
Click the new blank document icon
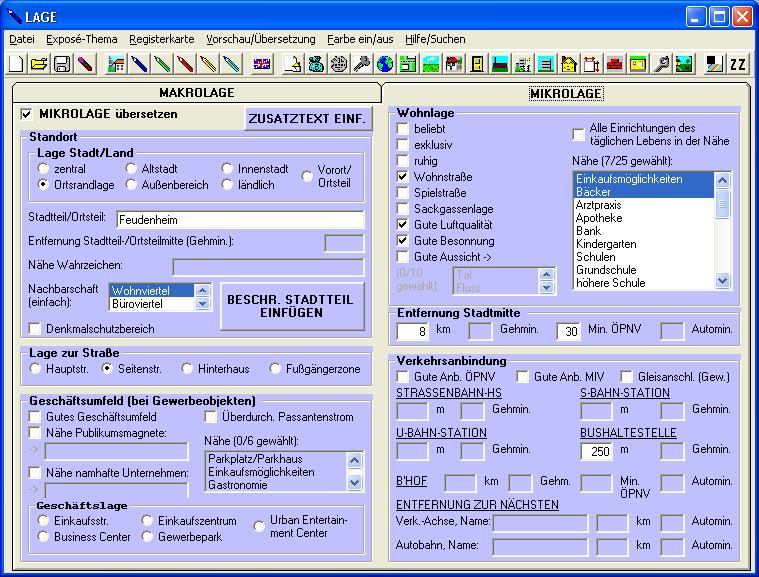(17, 64)
